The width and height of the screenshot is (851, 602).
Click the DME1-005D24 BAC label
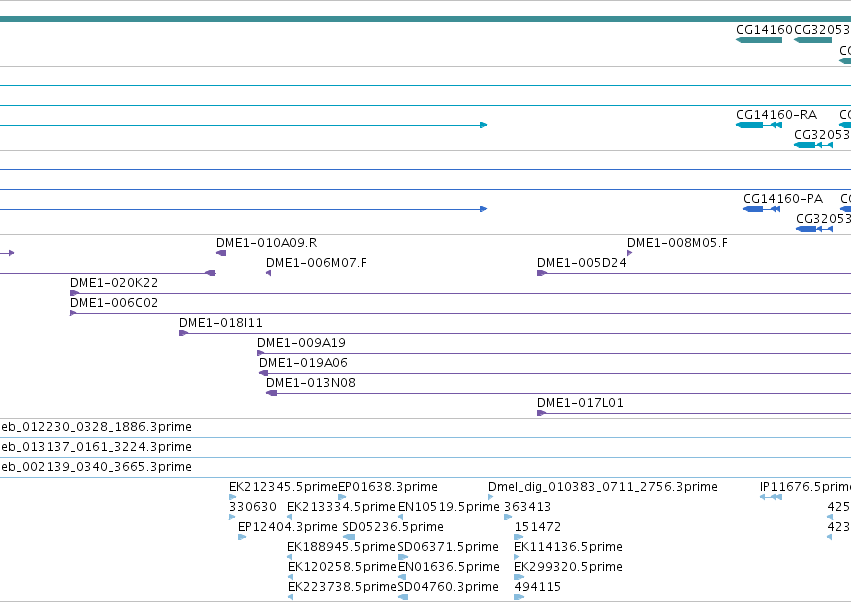[x=582, y=263]
